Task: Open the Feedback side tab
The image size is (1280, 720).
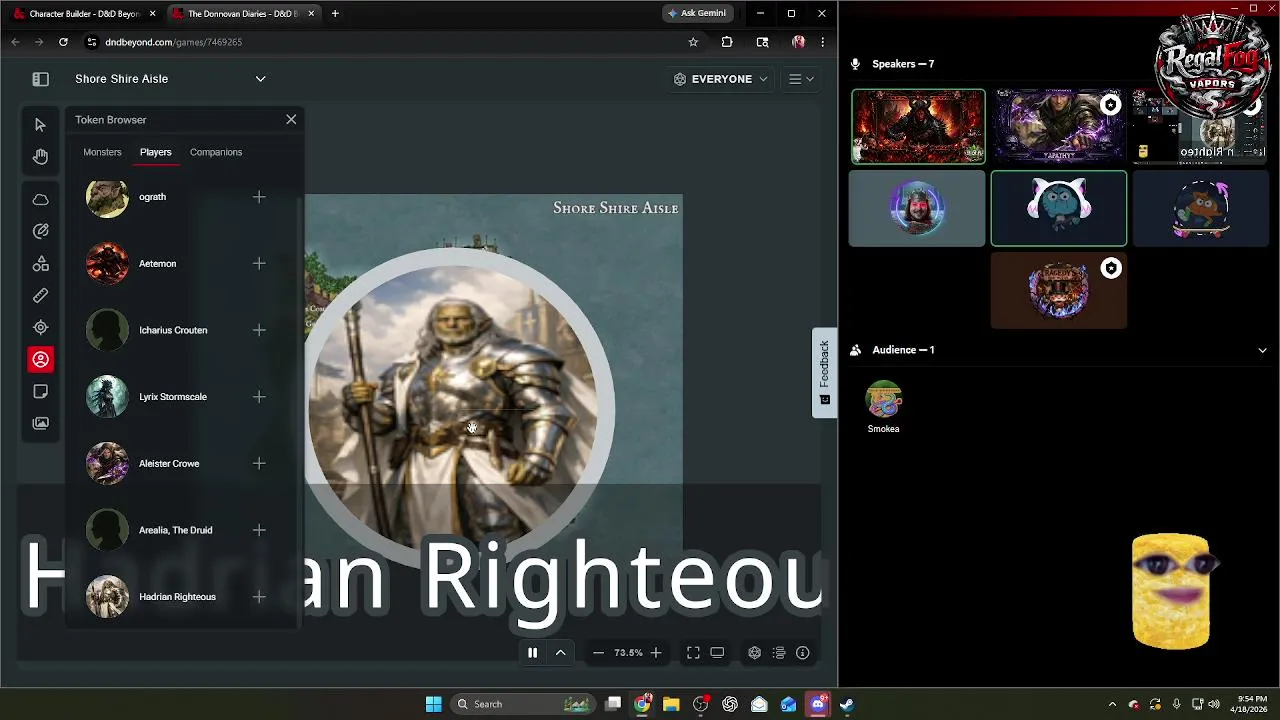Action: (x=824, y=372)
